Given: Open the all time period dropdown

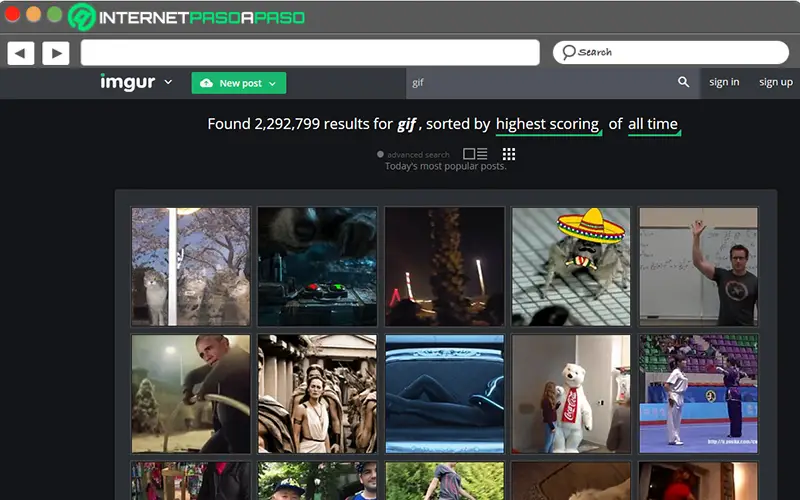Looking at the screenshot, I should click(x=654, y=125).
